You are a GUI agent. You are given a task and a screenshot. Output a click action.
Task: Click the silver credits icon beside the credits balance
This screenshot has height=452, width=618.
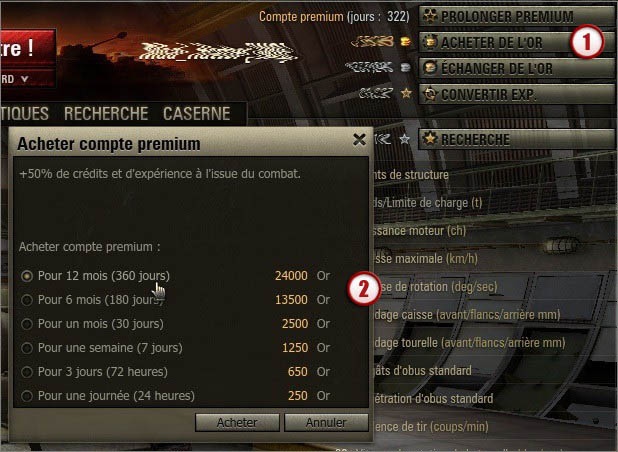click(x=406, y=68)
